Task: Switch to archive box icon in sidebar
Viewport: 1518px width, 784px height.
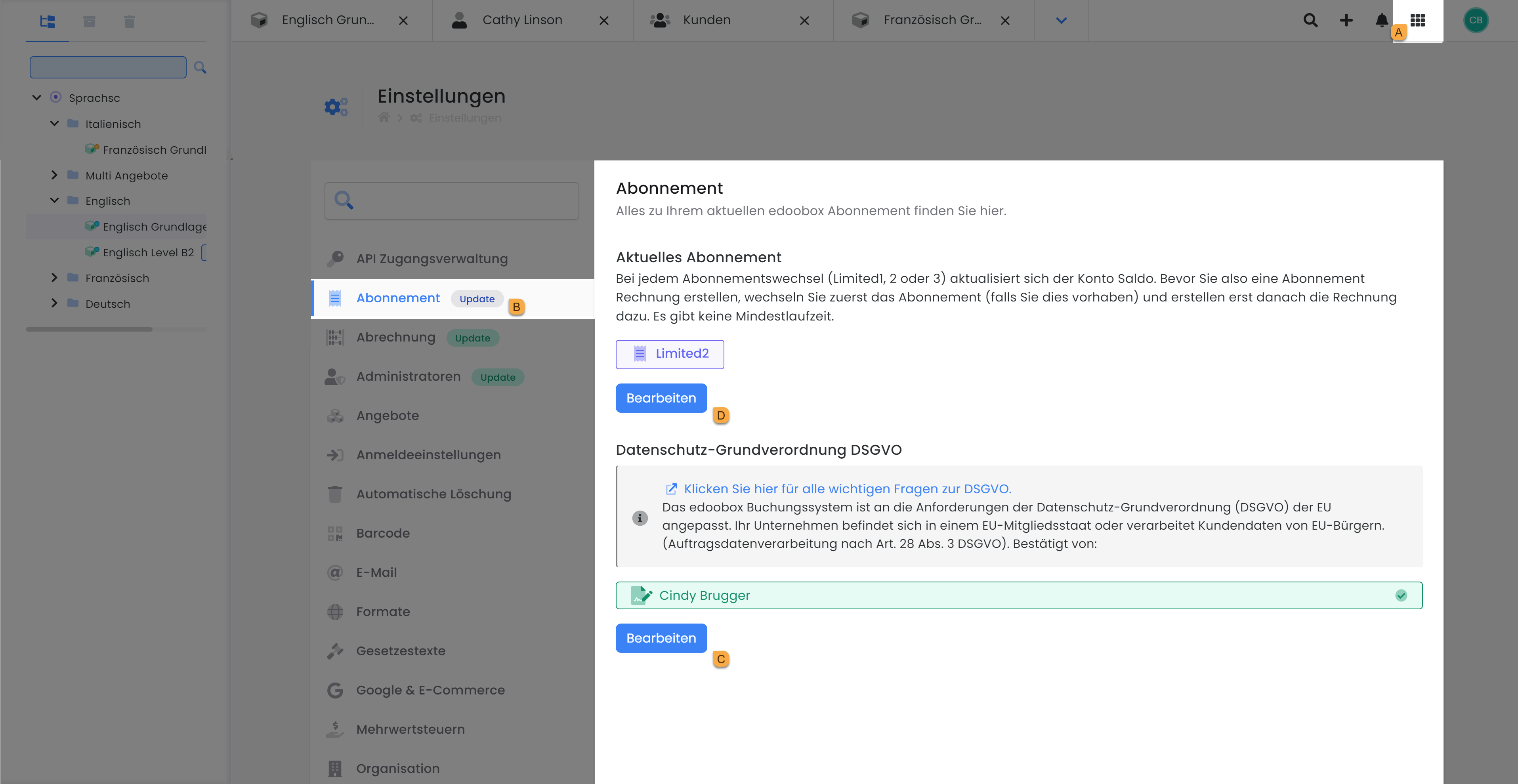Action: pos(89,22)
